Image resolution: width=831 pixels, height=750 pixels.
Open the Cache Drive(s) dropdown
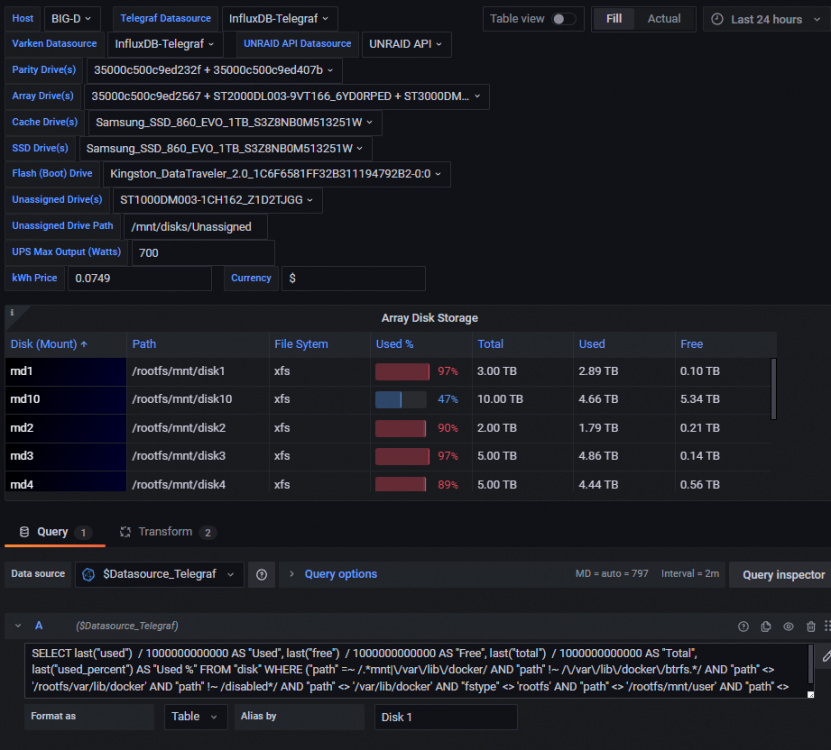point(234,122)
